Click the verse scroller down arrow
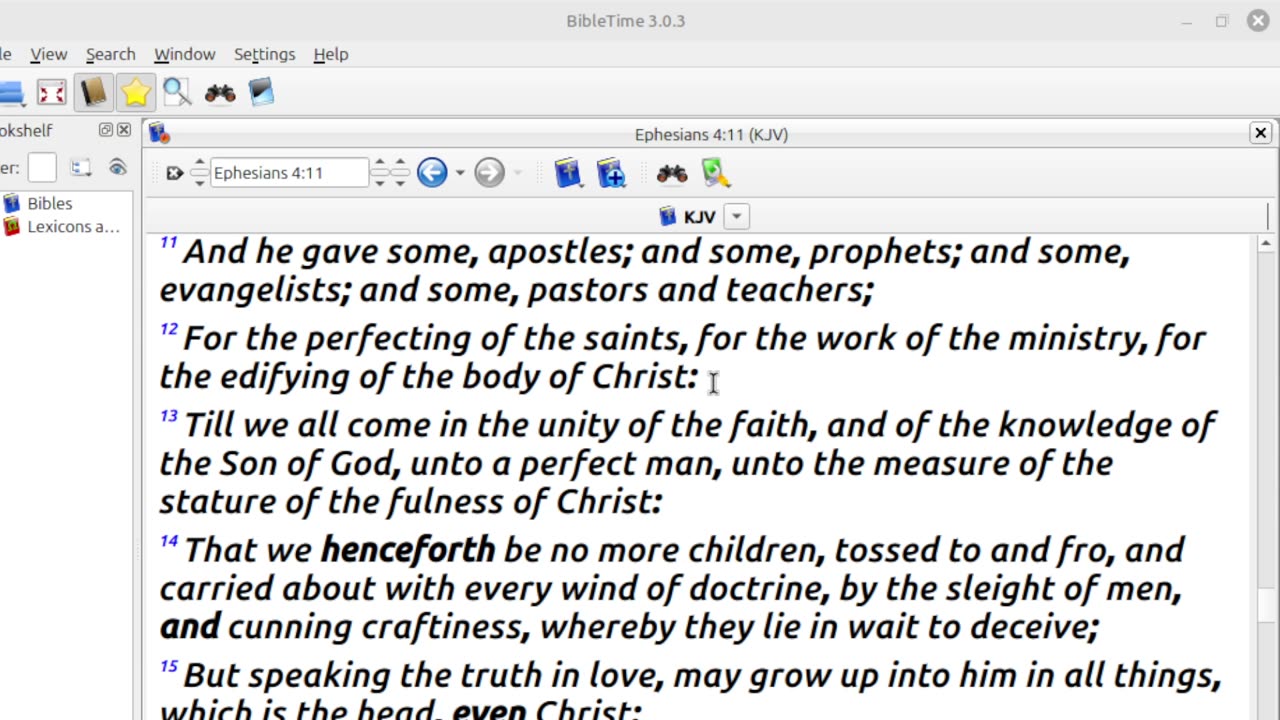Screen dimensions: 1280x720 click(x=400, y=181)
